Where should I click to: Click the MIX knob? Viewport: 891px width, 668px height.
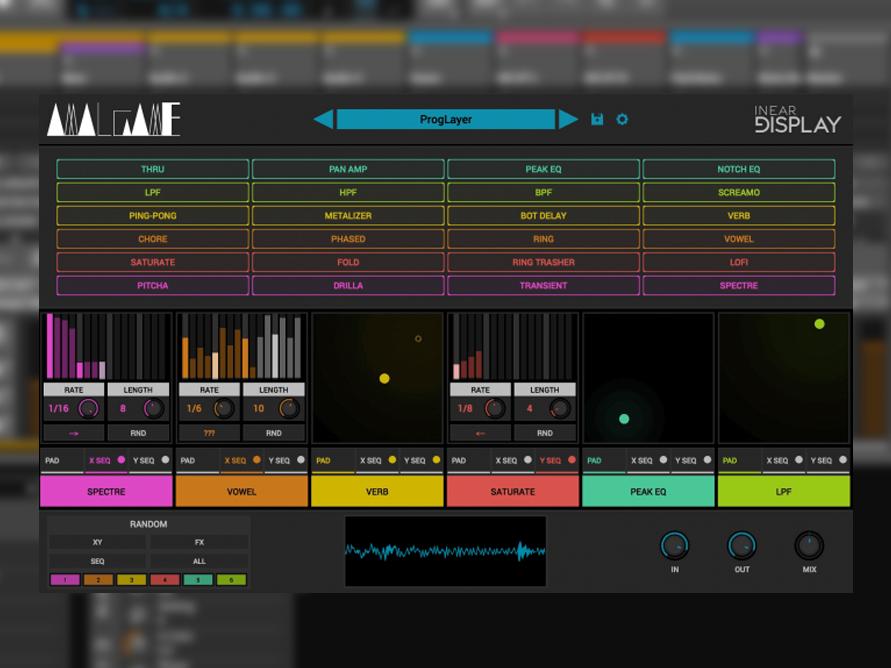[x=808, y=545]
